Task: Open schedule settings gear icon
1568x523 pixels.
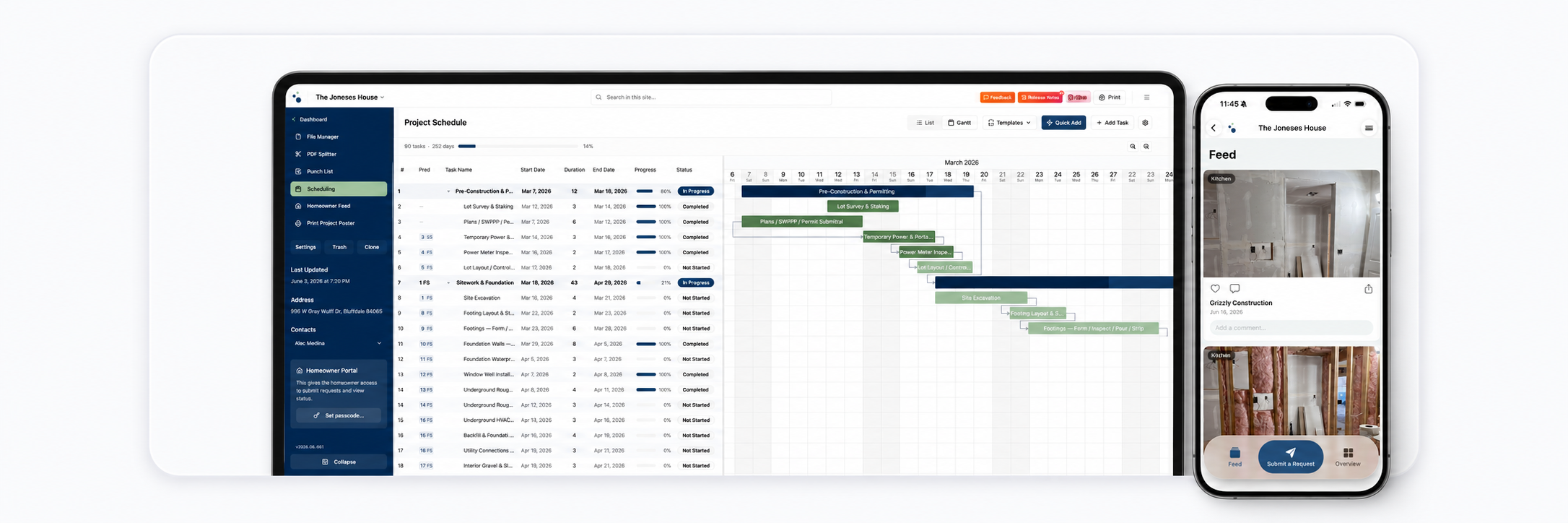Action: [1145, 123]
